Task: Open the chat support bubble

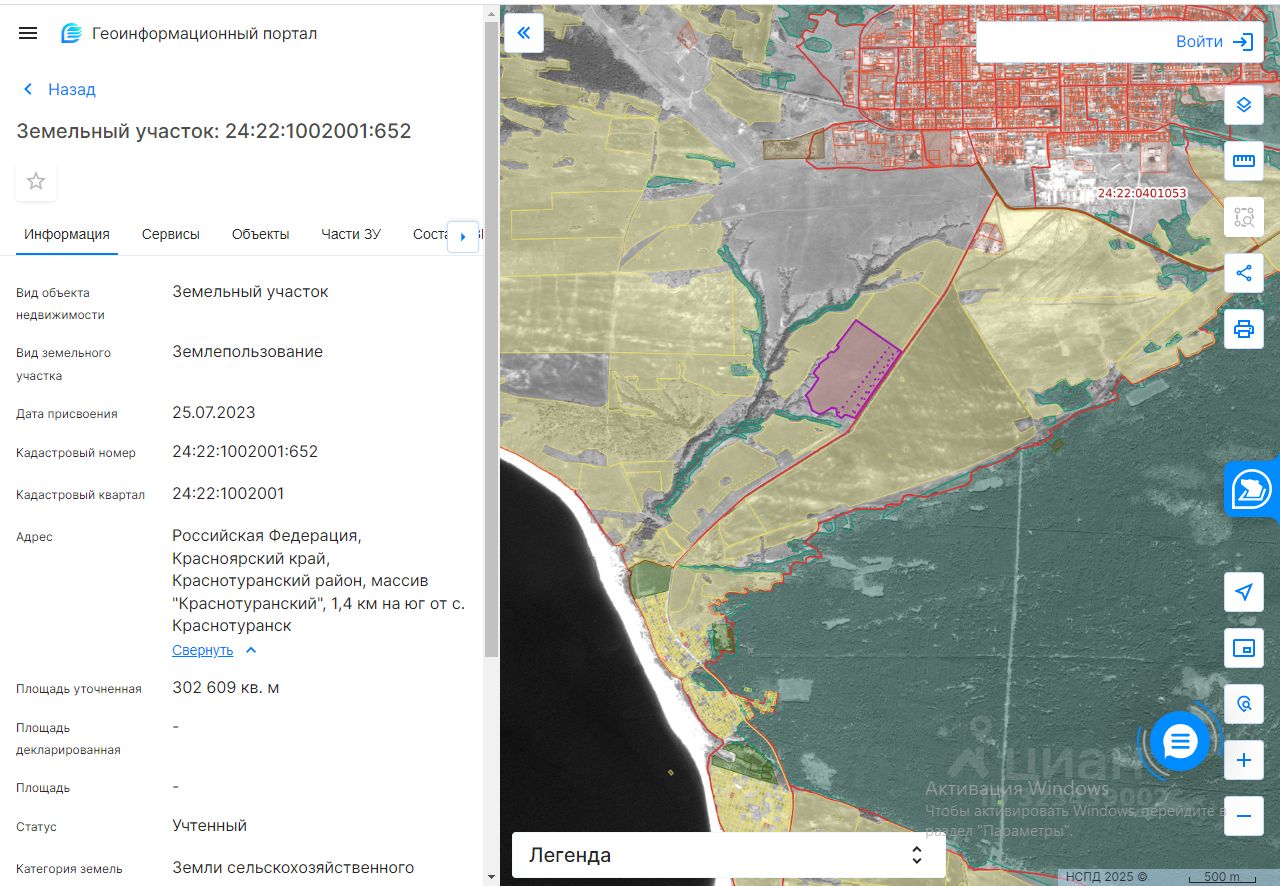Action: click(x=1180, y=741)
